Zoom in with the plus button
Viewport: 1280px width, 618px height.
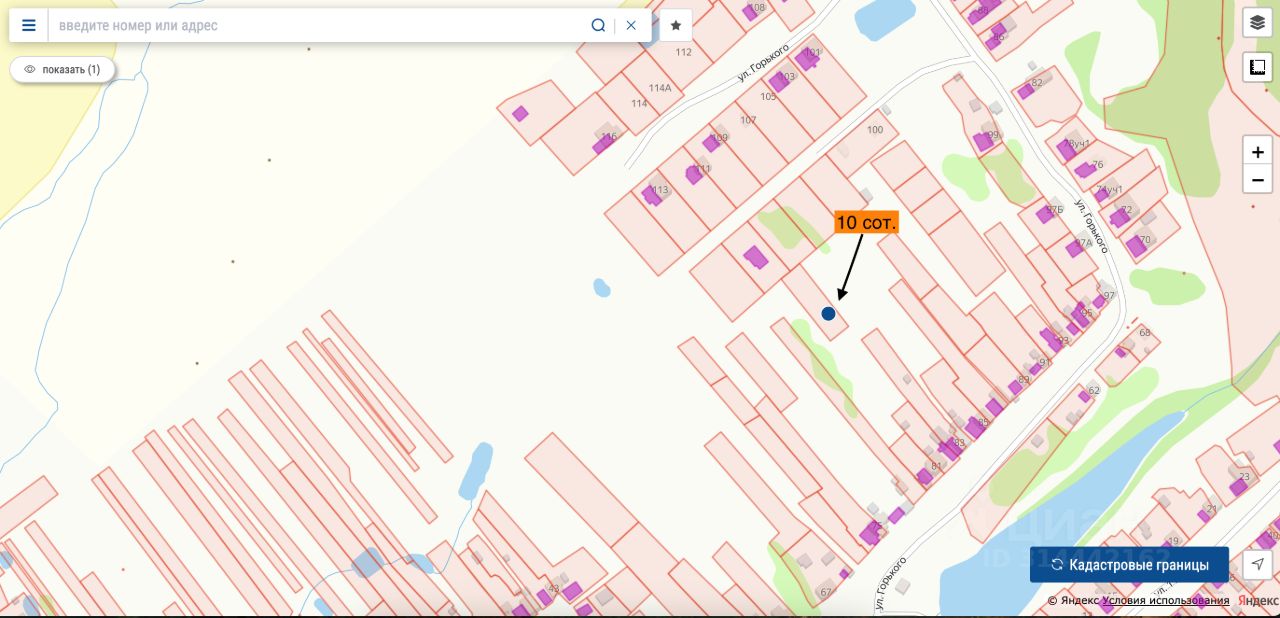tap(1257, 152)
